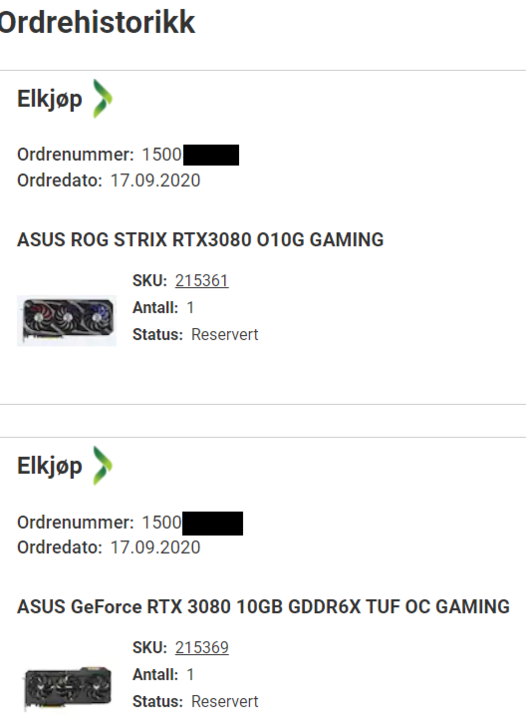Click the TUF OC graphics card thumbnail
This screenshot has height=720, width=527.
coord(67,688)
